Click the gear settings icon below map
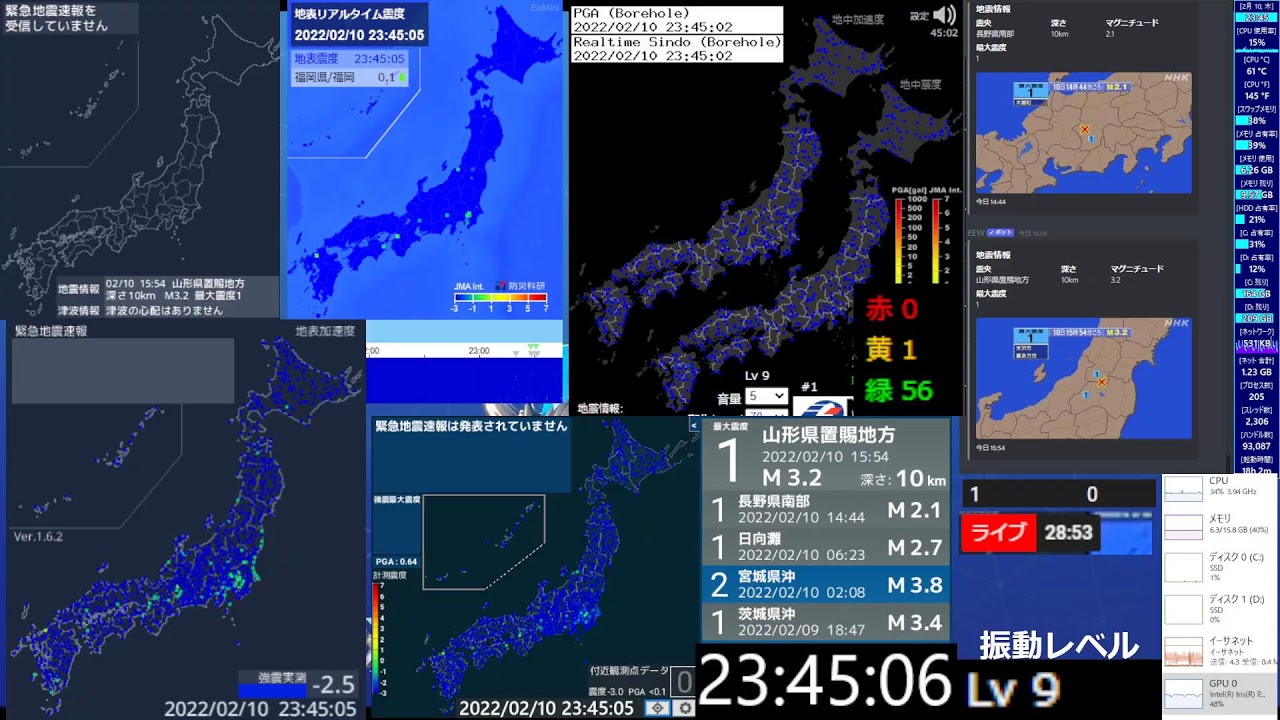This screenshot has height=720, width=1280. tap(685, 708)
